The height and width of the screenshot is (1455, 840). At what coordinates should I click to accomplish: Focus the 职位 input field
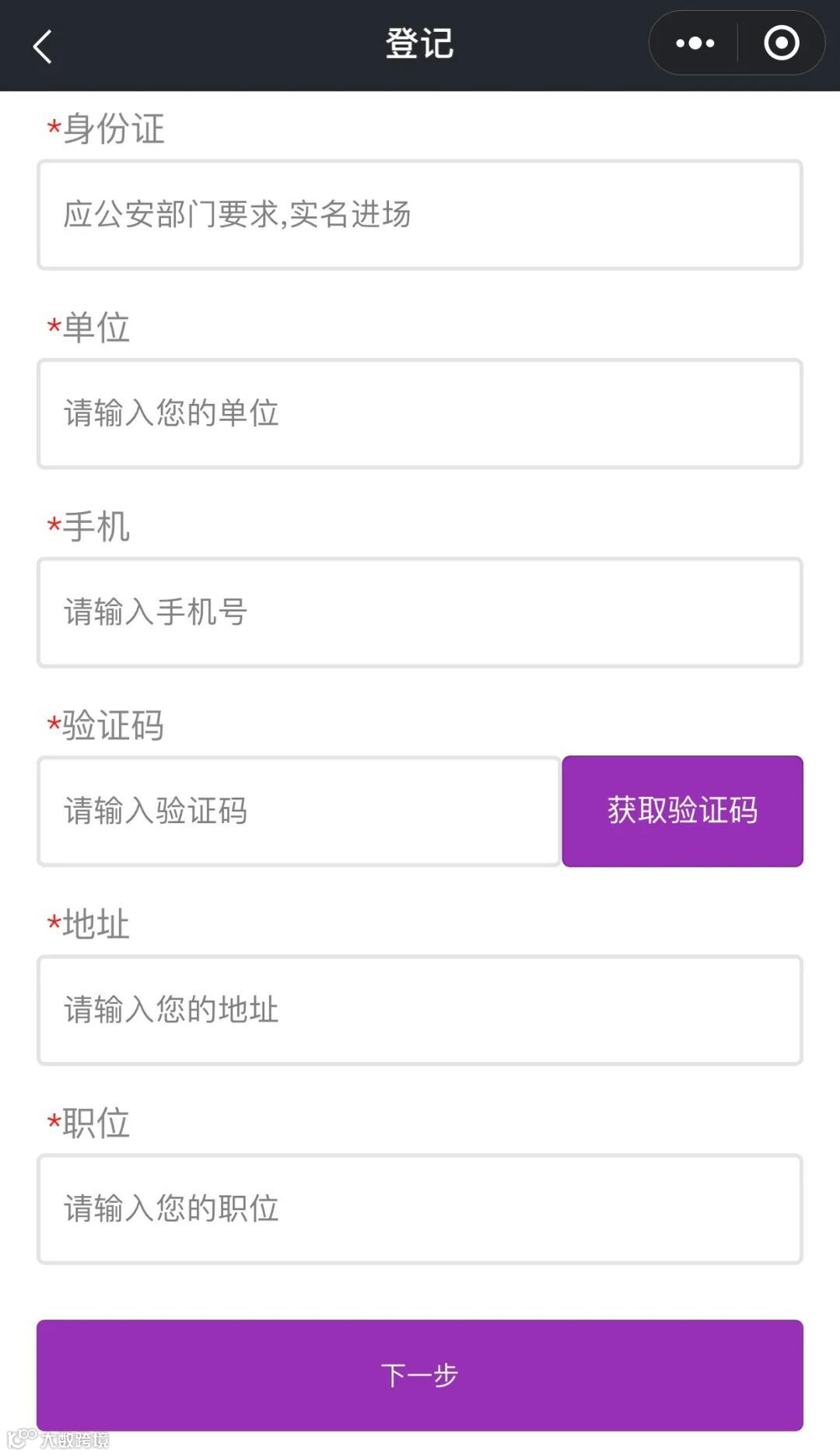pyautogui.click(x=420, y=1208)
